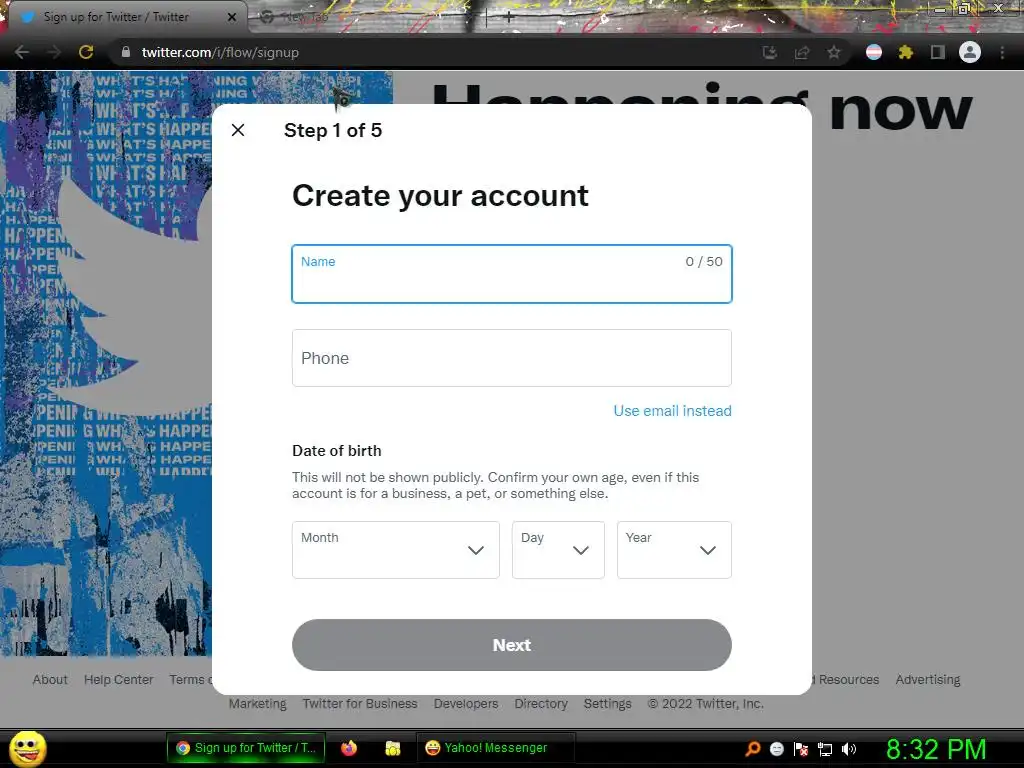The height and width of the screenshot is (768, 1024).
Task: Click into the Name input field
Action: tap(511, 274)
